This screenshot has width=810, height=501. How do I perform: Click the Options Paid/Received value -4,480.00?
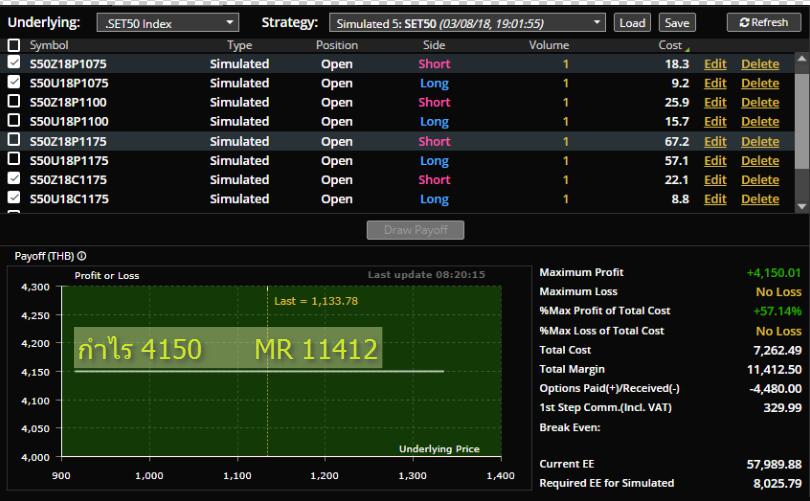pyautogui.click(x=775, y=388)
